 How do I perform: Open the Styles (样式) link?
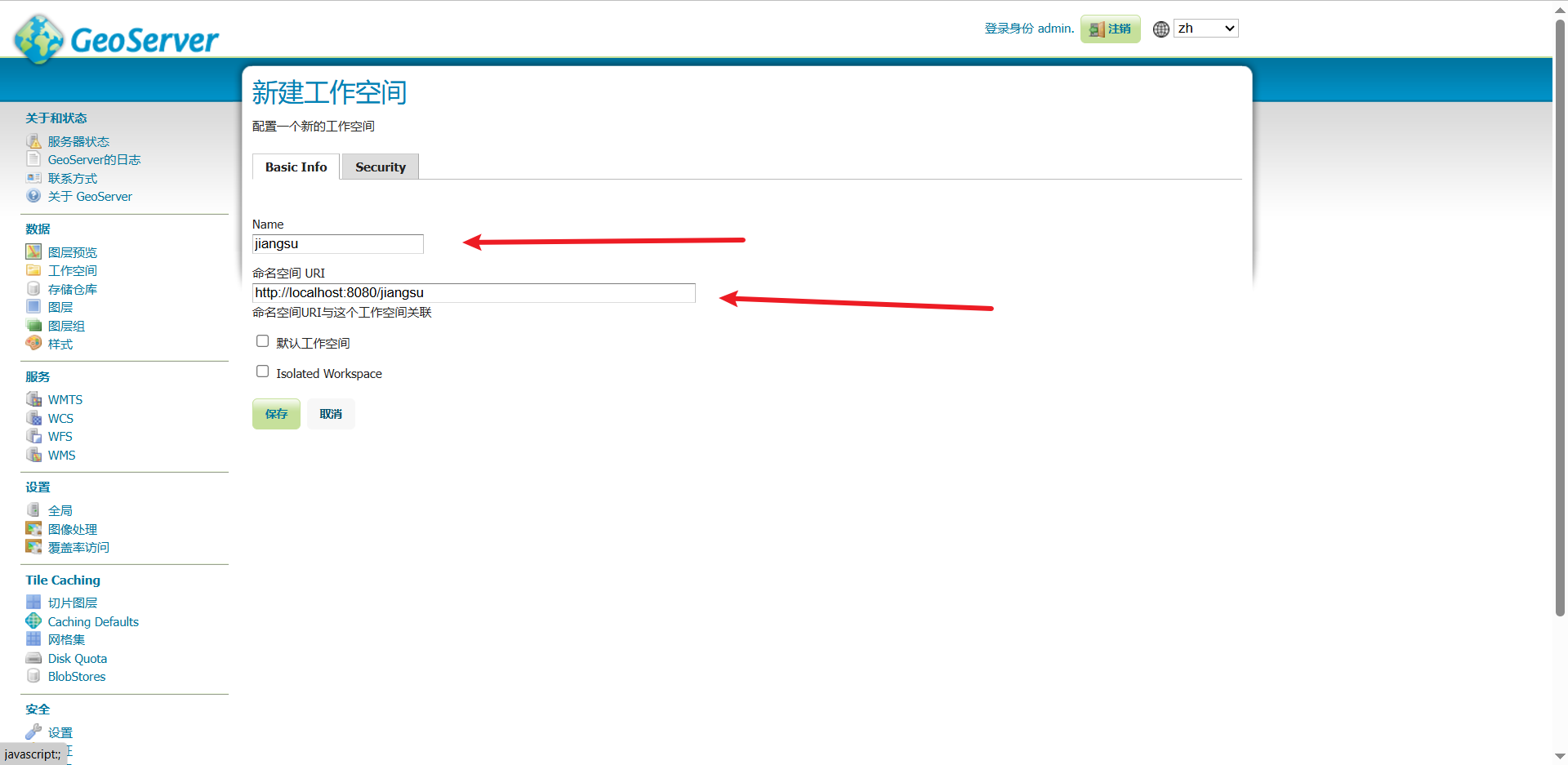tap(60, 344)
